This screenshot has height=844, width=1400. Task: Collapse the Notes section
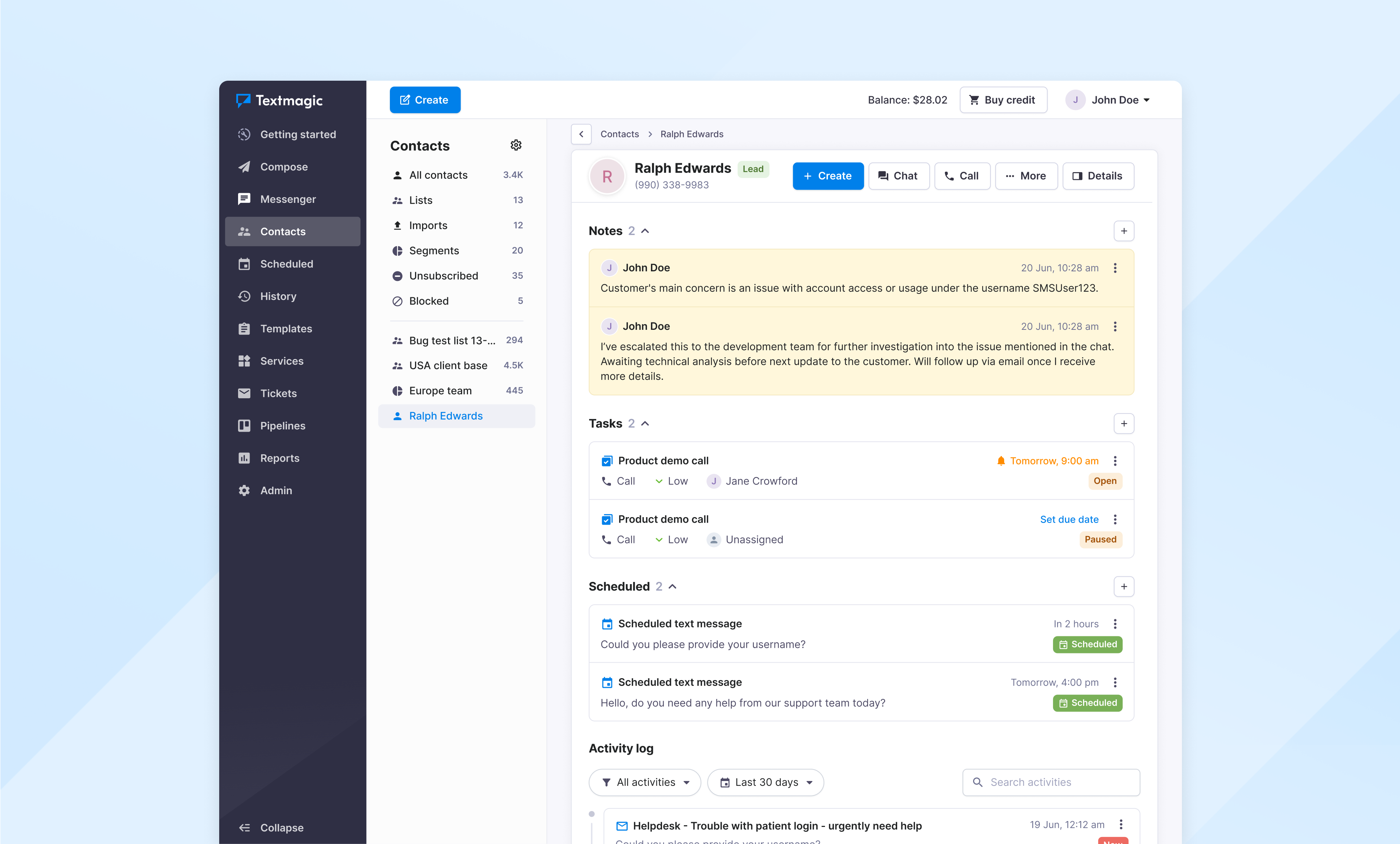(x=645, y=231)
